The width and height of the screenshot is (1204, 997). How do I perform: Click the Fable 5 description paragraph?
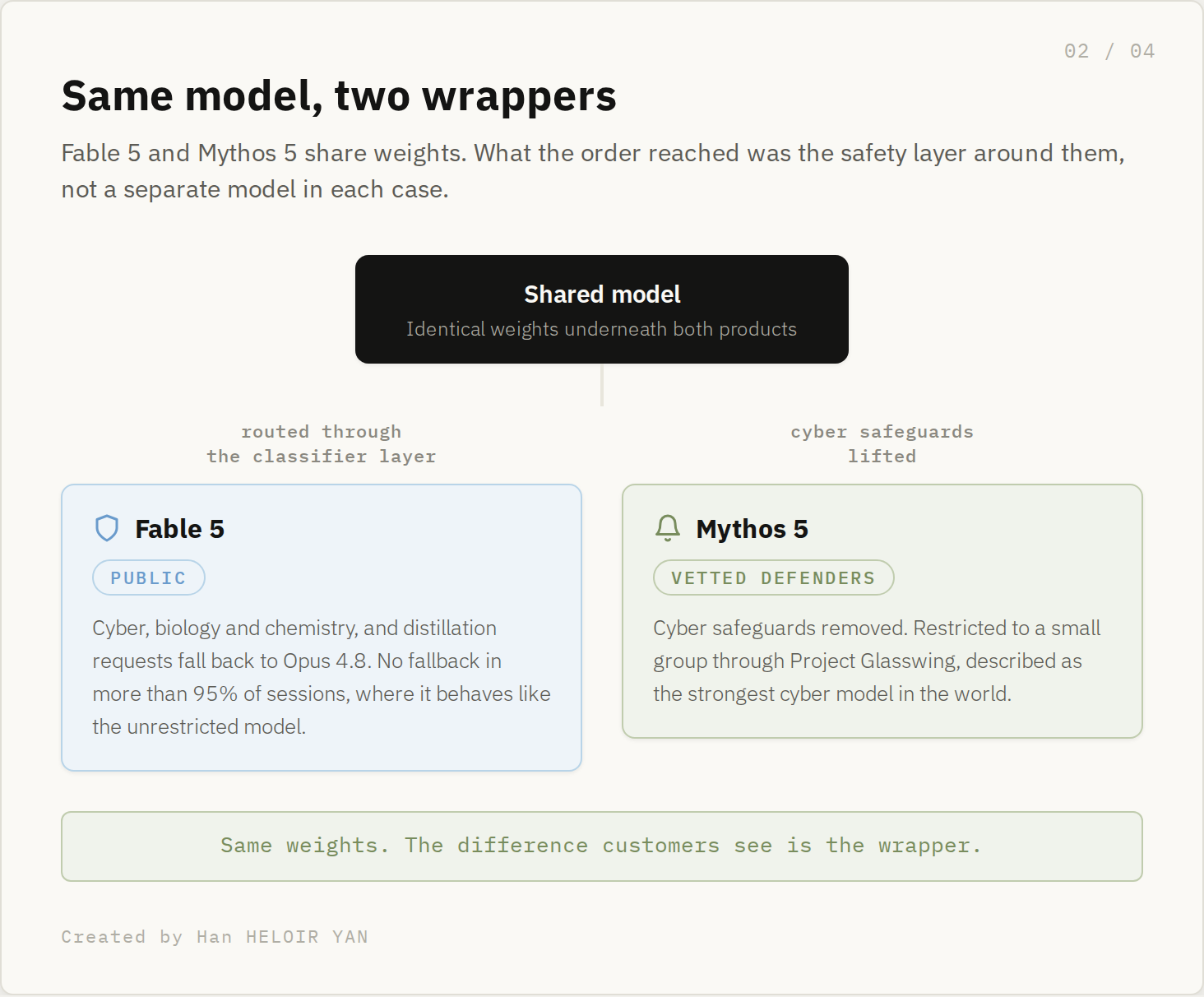(x=322, y=677)
